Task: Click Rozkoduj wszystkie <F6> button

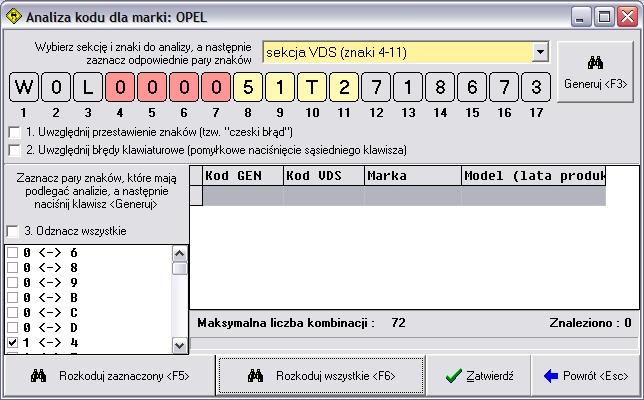Action: [x=321, y=376]
